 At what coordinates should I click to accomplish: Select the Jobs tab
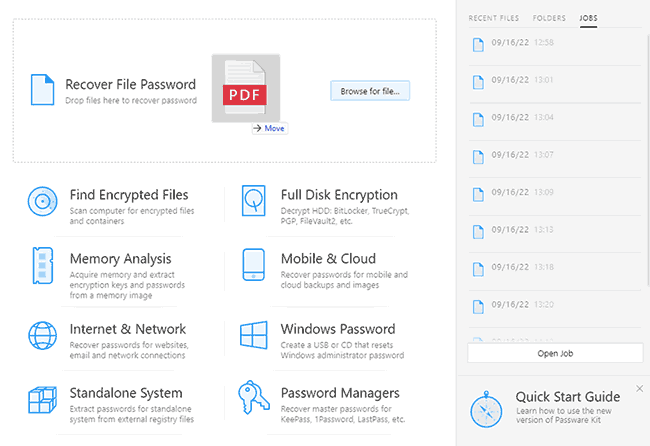(588, 18)
